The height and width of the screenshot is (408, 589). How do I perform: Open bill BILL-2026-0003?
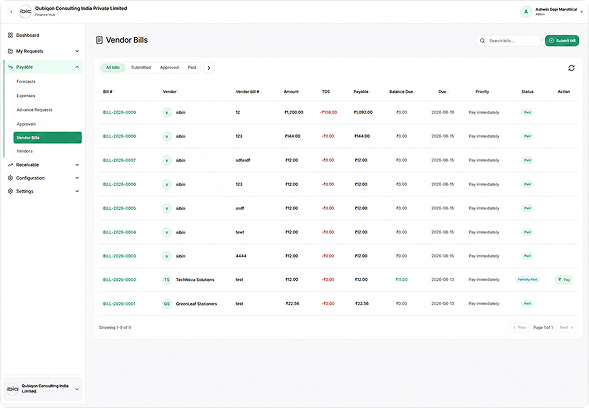(x=119, y=256)
